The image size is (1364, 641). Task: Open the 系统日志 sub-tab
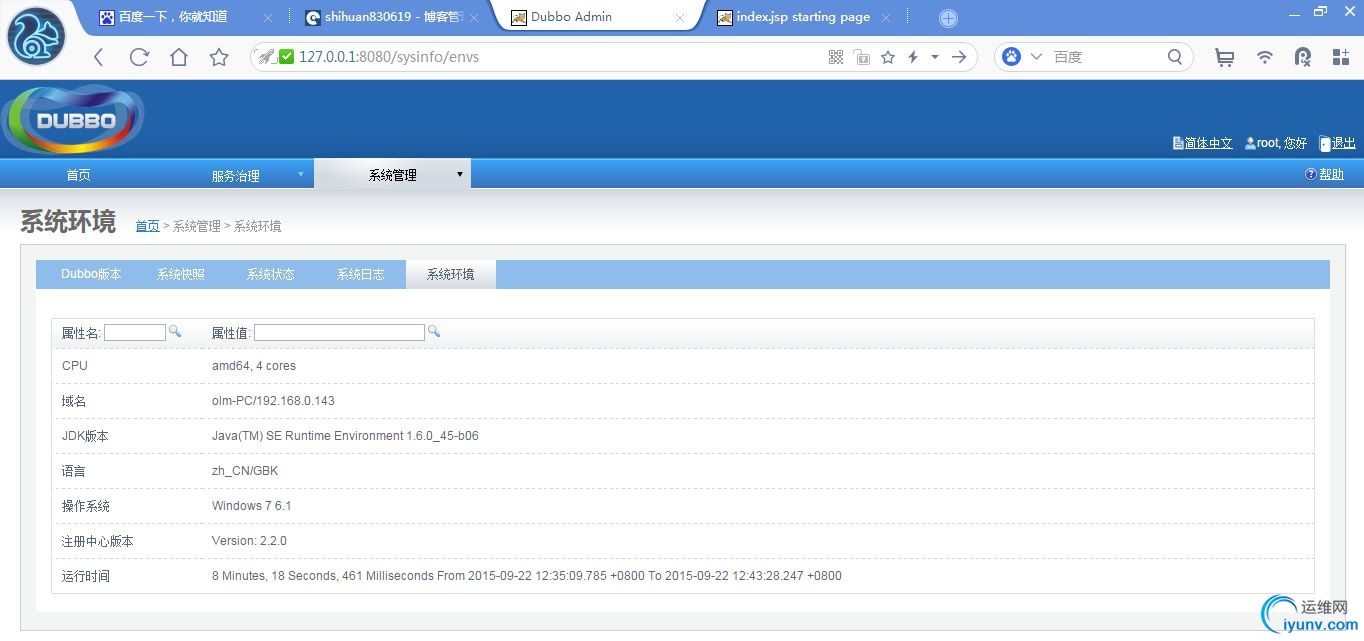click(360, 274)
